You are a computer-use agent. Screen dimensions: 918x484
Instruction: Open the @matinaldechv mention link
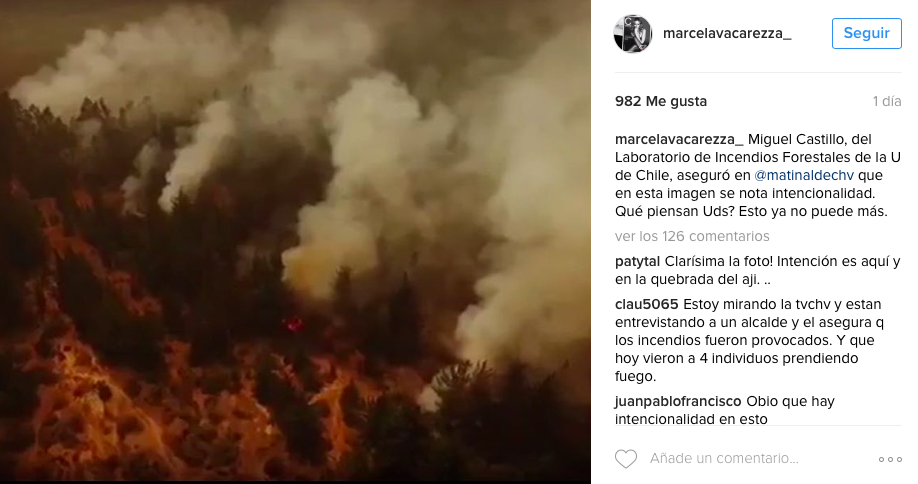[804, 175]
